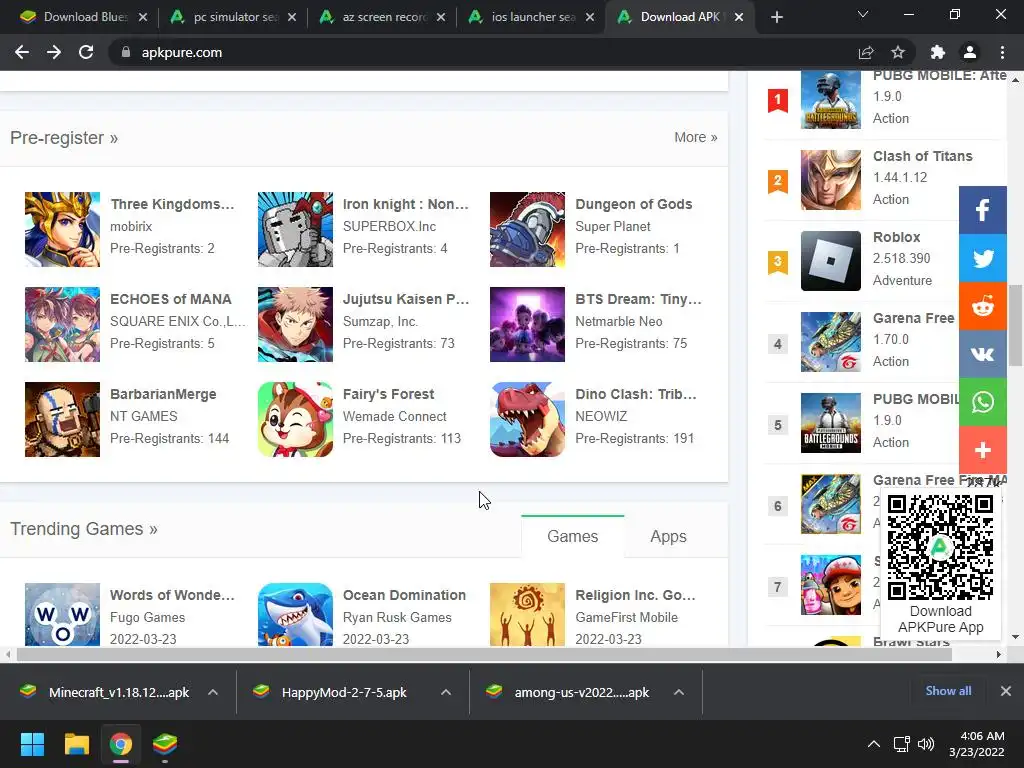1024x768 pixels.
Task: Go forward with browser forward arrow
Action: click(x=54, y=52)
